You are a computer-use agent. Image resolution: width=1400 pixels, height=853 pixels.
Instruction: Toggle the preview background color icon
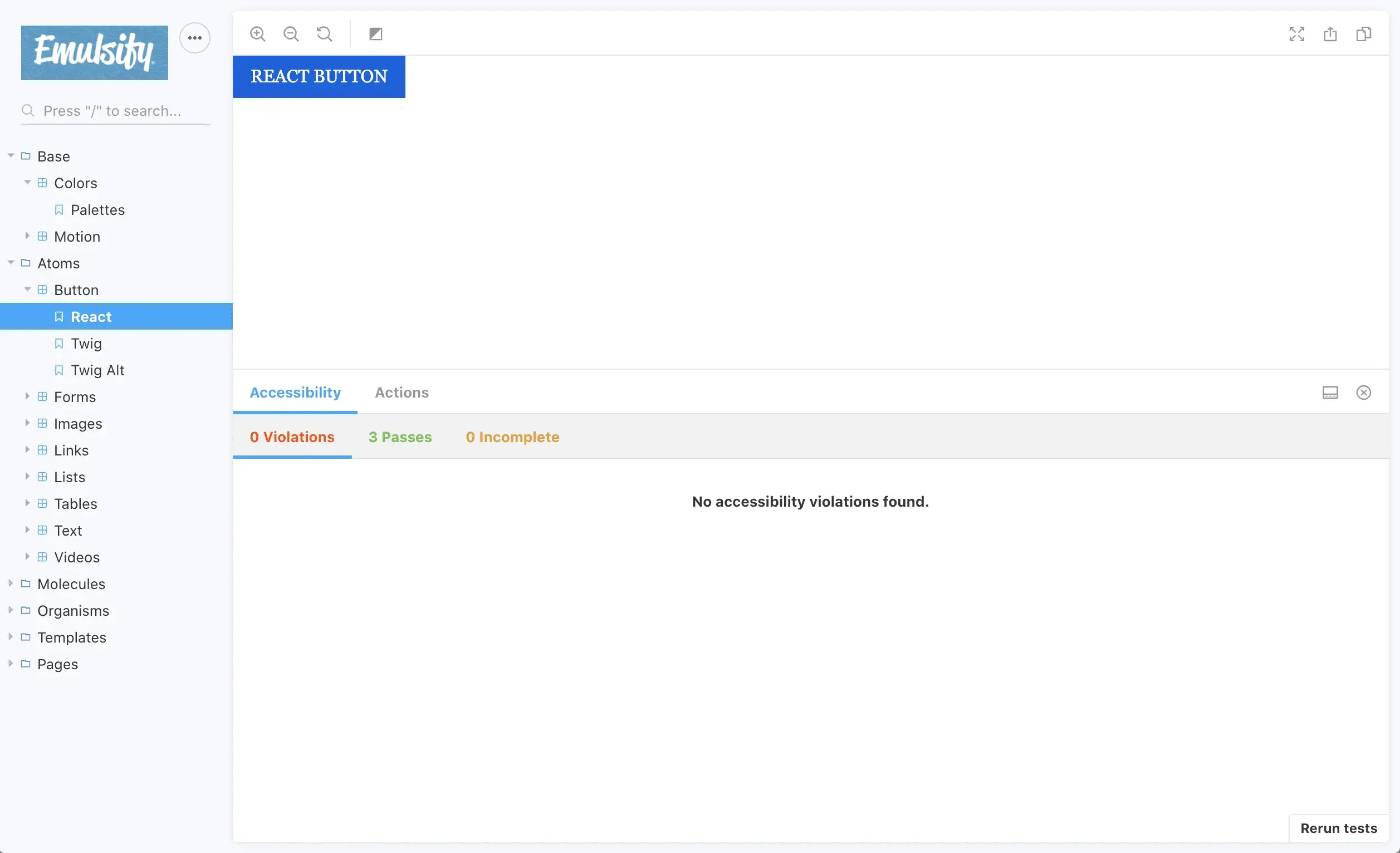pos(375,34)
